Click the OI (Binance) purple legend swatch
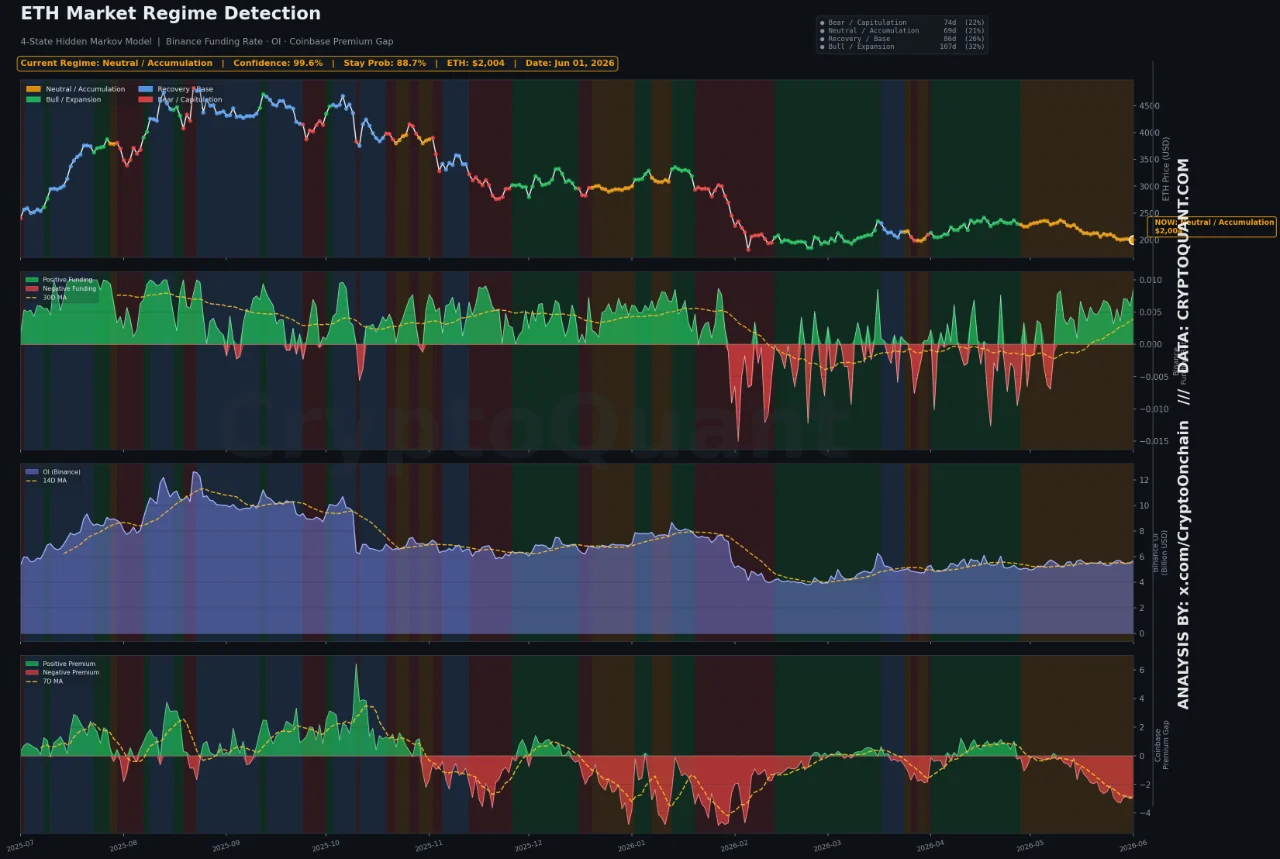Viewport: 1280px width, 859px height. (31, 471)
